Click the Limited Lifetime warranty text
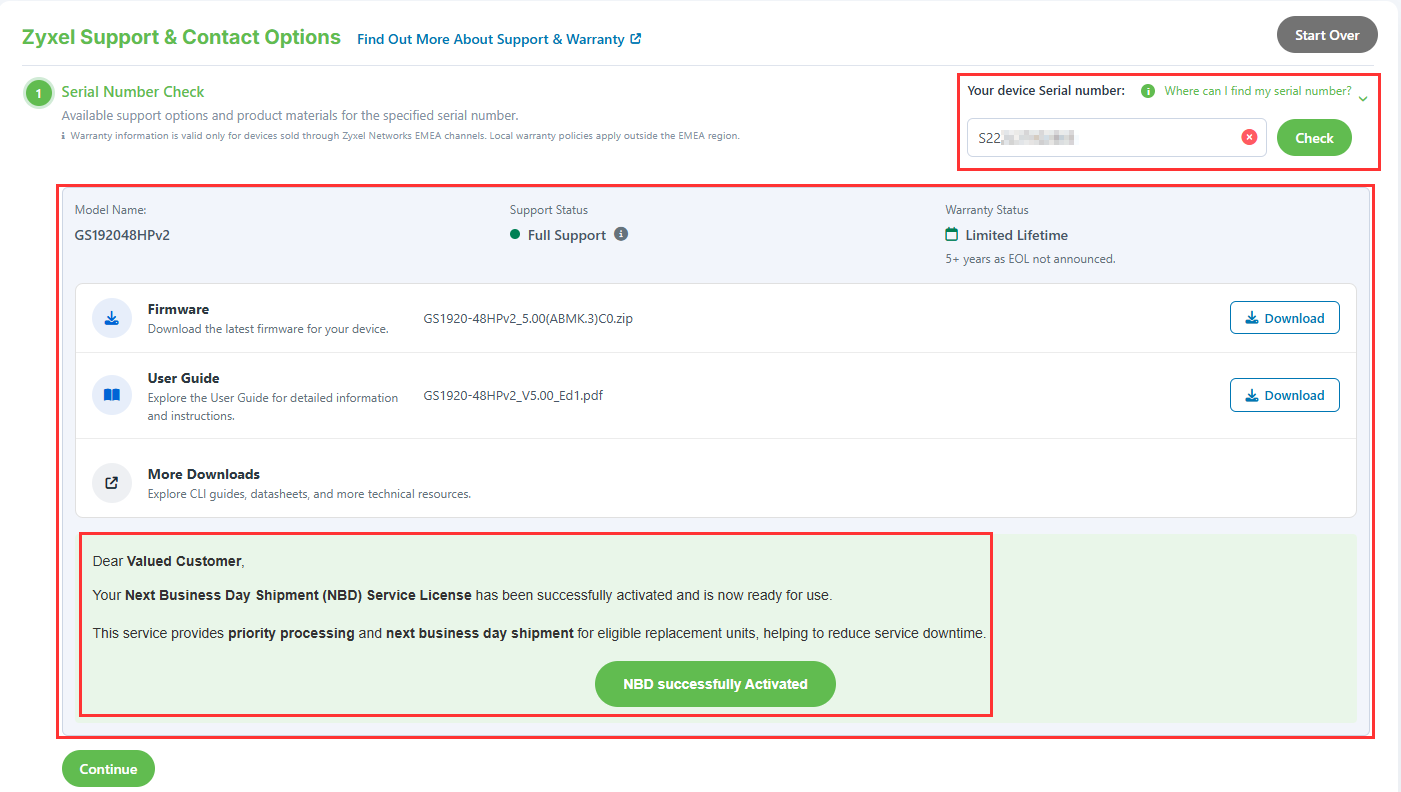This screenshot has width=1401, height=792. click(1016, 236)
